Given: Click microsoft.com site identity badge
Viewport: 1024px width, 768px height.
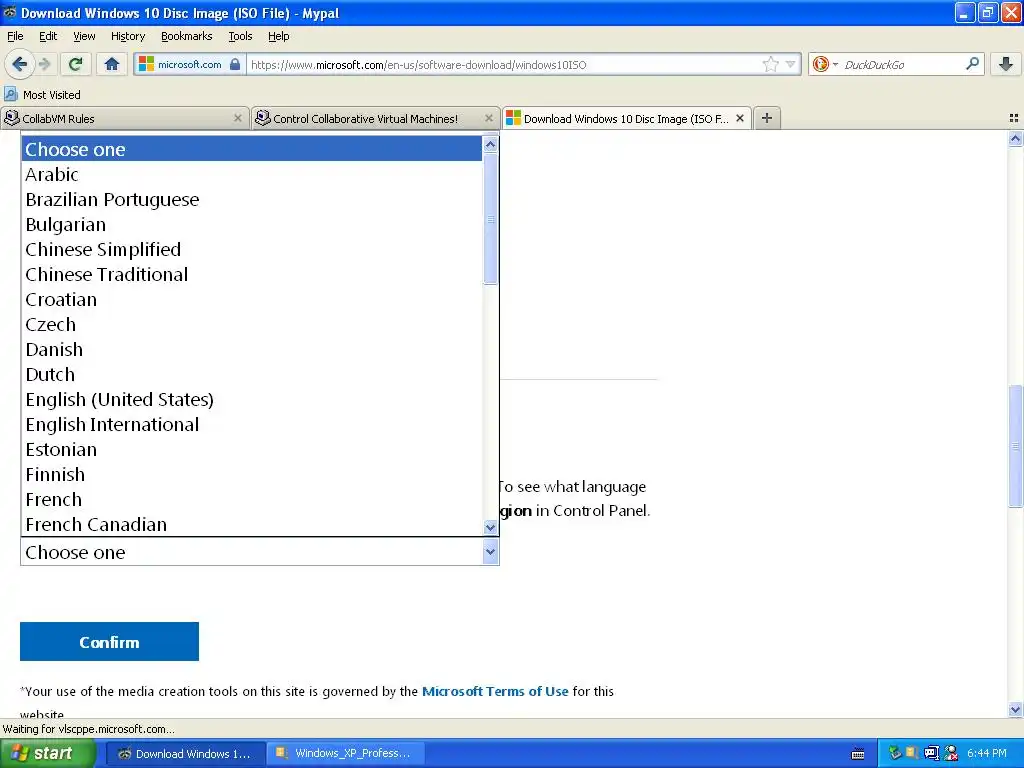Looking at the screenshot, I should tap(189, 64).
